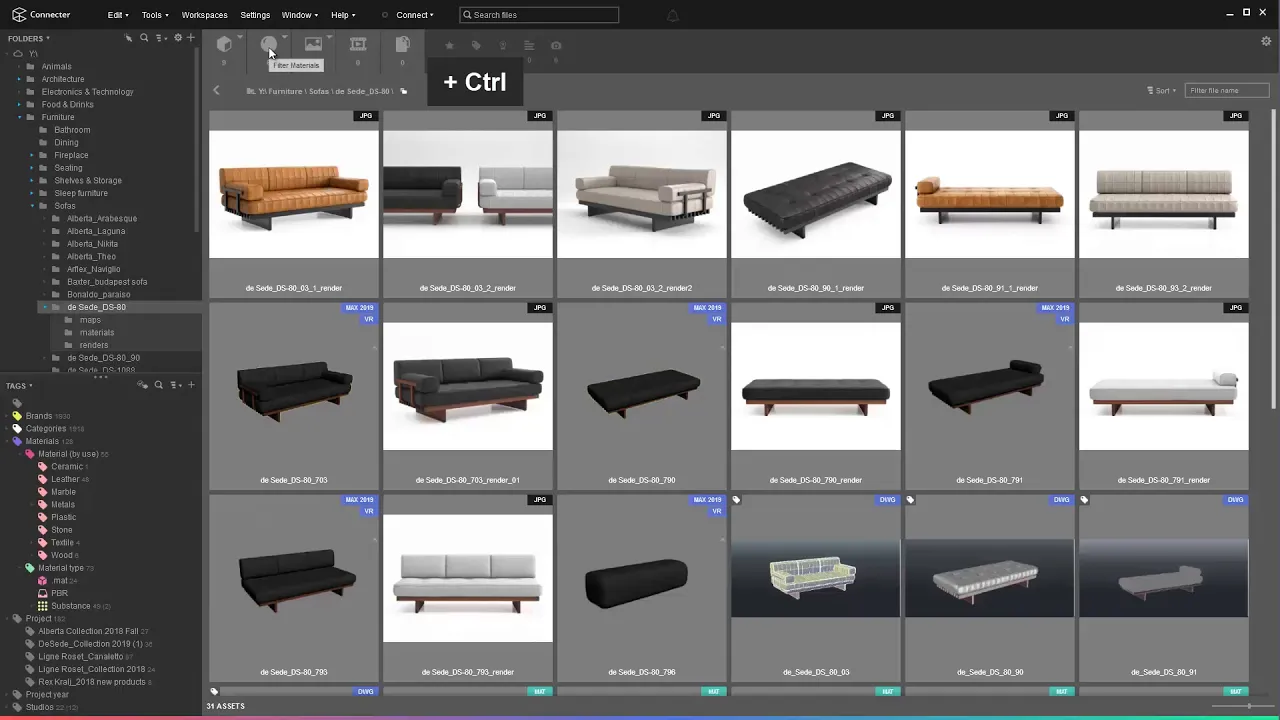Open the maps subfolder
This screenshot has height=720, width=1280.
(x=90, y=320)
